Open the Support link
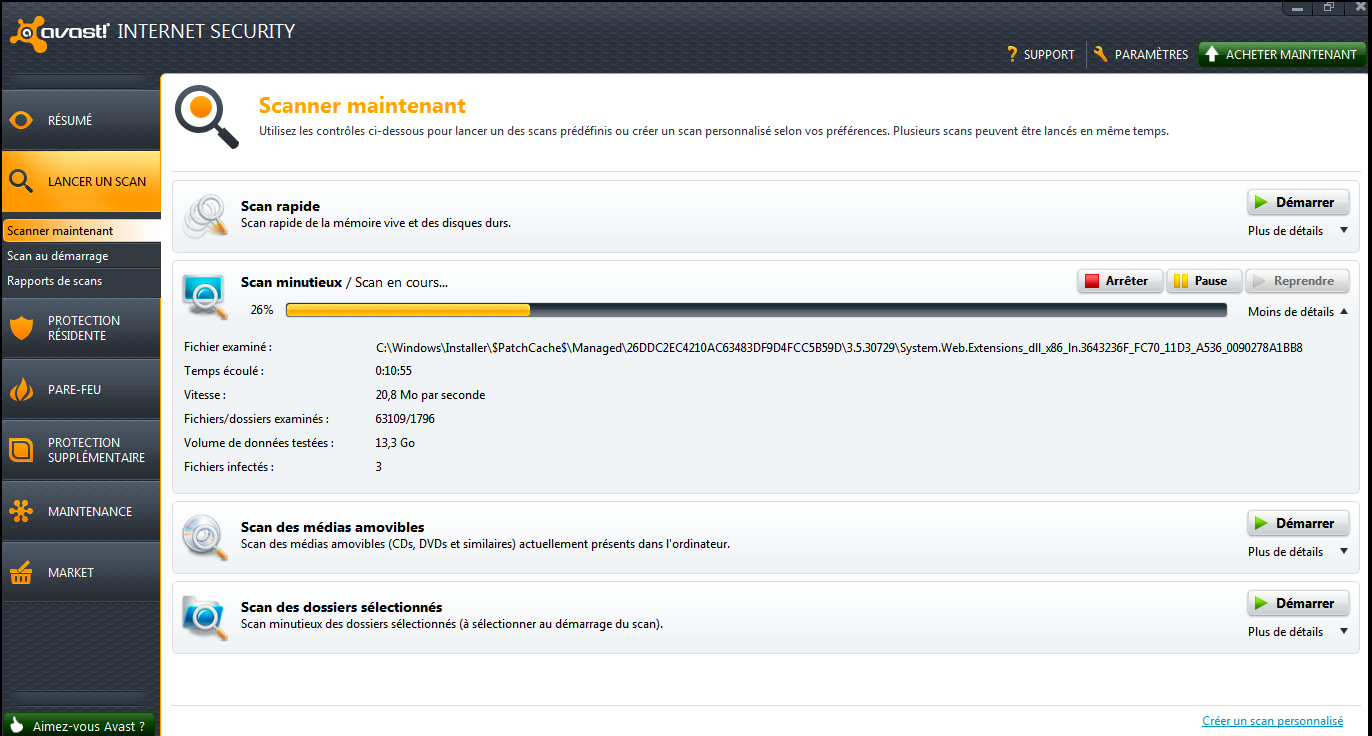Image resolution: width=1372 pixels, height=736 pixels. tap(1041, 54)
